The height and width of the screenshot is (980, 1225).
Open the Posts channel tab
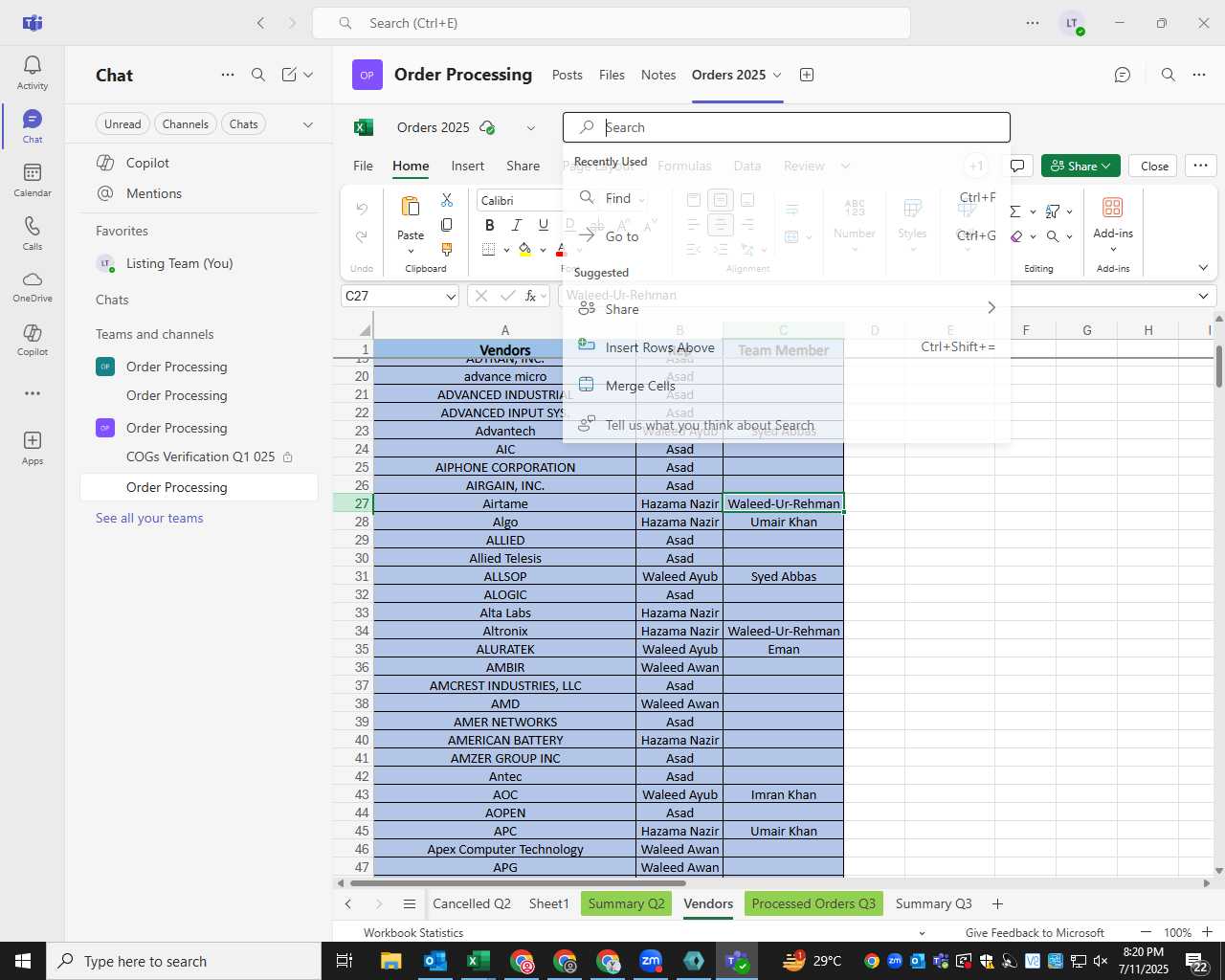click(567, 75)
